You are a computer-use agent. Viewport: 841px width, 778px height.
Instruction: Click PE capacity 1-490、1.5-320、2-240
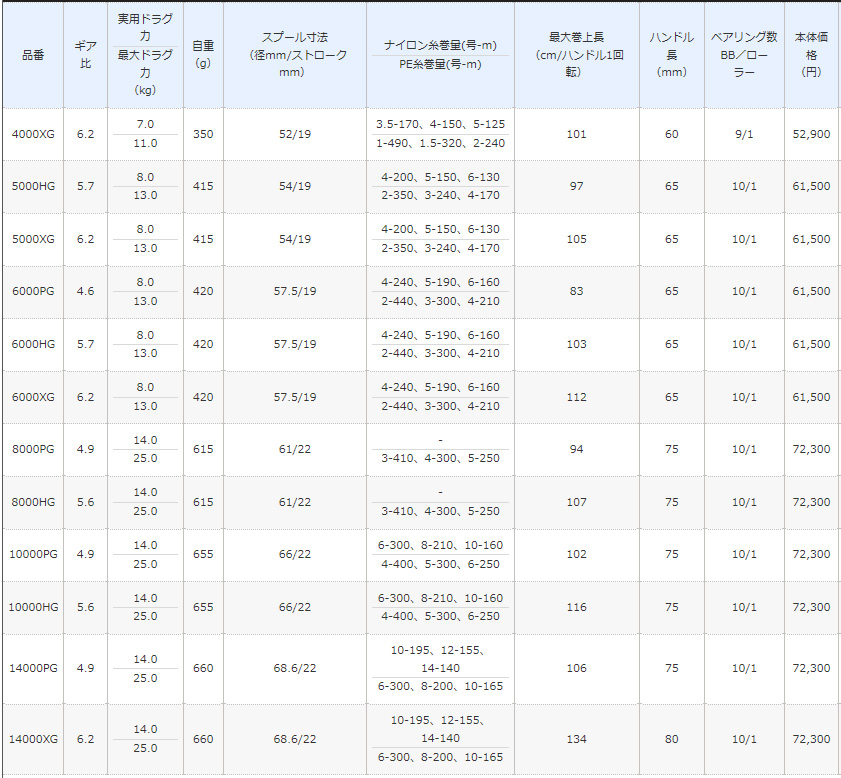pyautogui.click(x=440, y=144)
